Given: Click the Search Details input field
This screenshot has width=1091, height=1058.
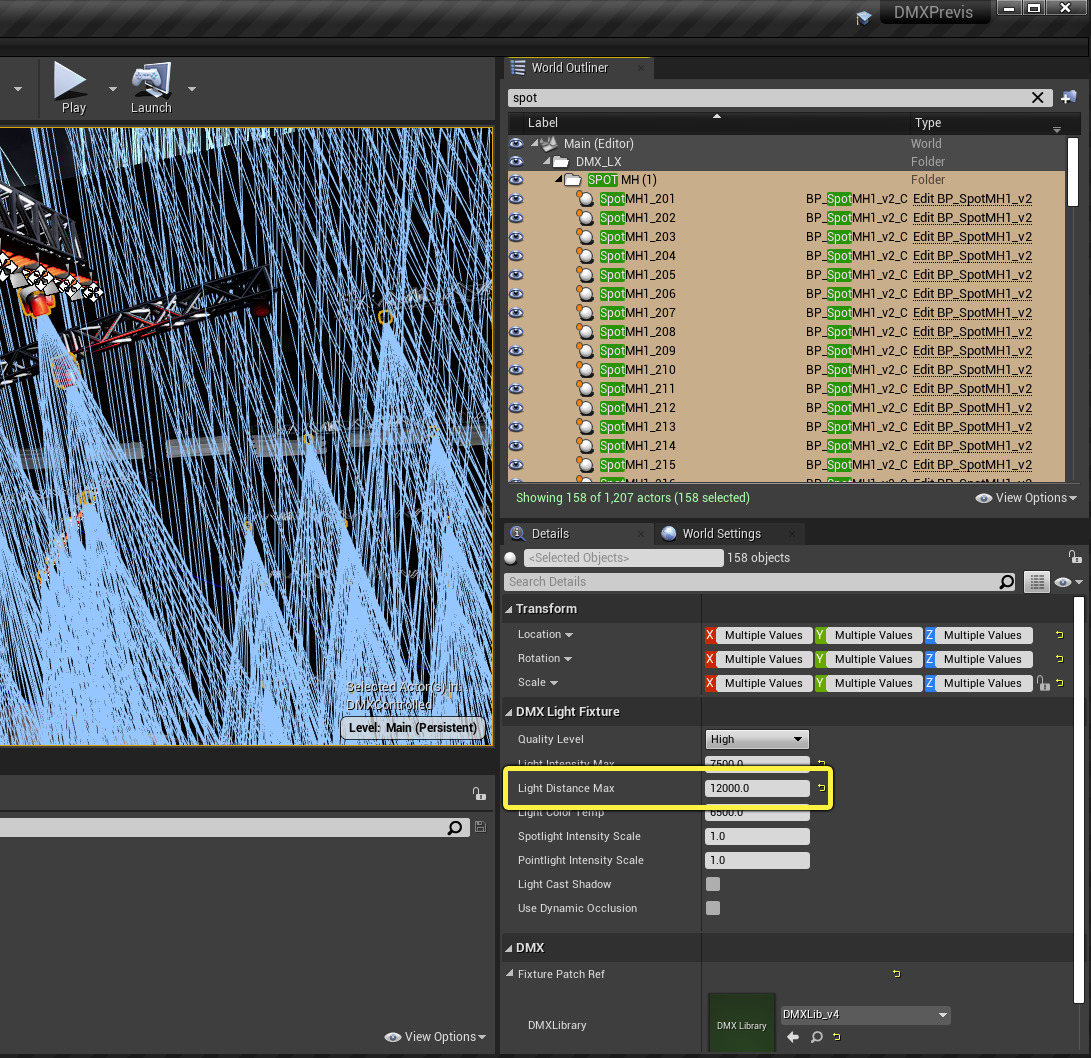Looking at the screenshot, I should [x=750, y=582].
